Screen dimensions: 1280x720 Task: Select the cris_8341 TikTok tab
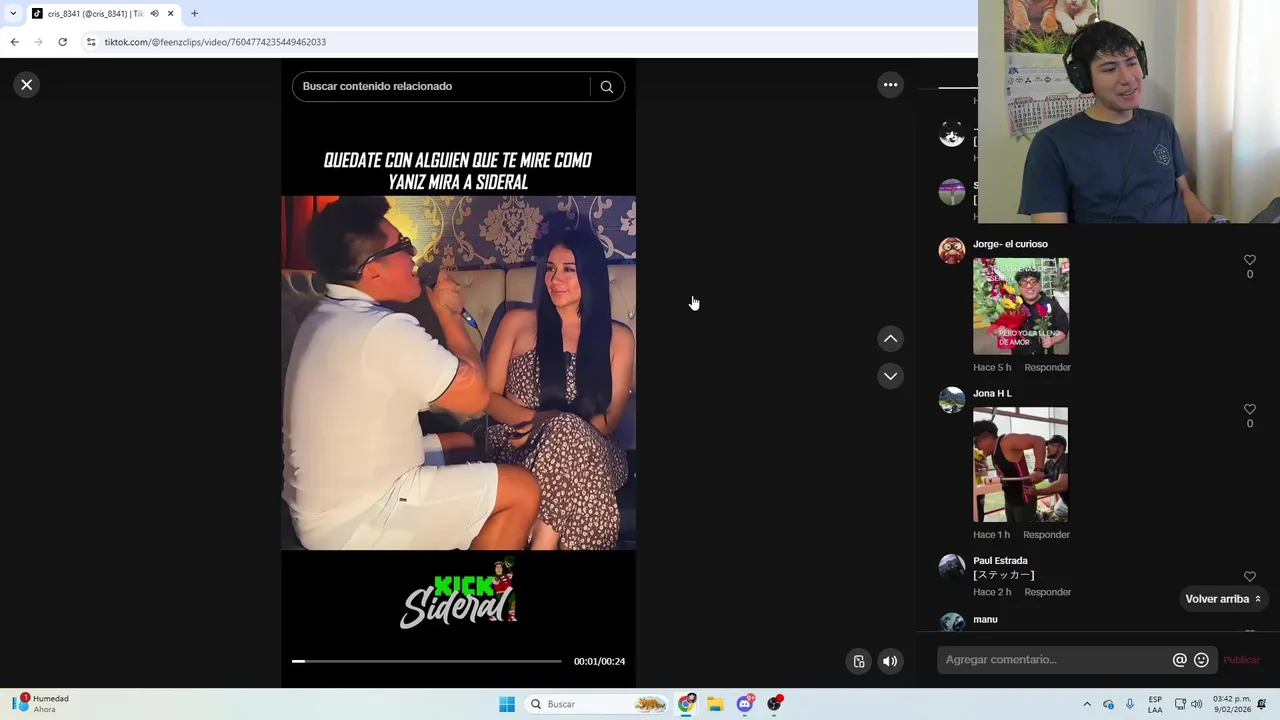[96, 14]
